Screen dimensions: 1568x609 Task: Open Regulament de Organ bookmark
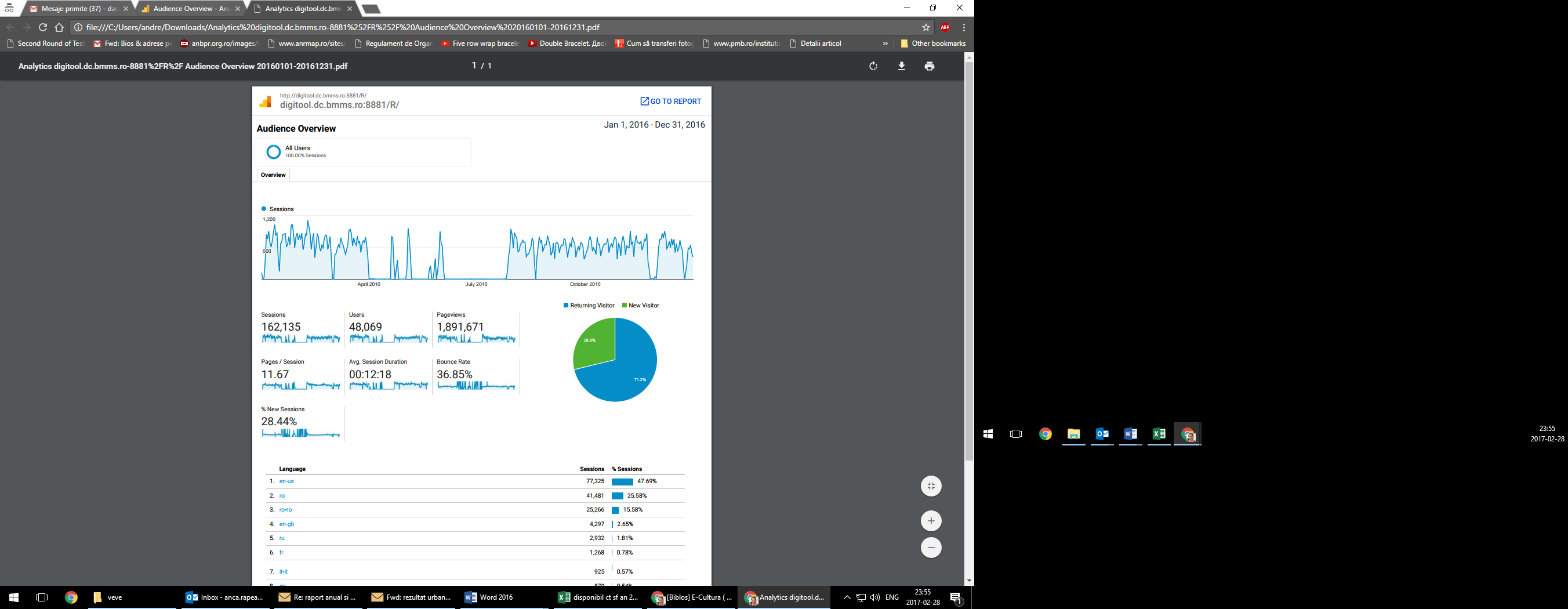click(394, 43)
